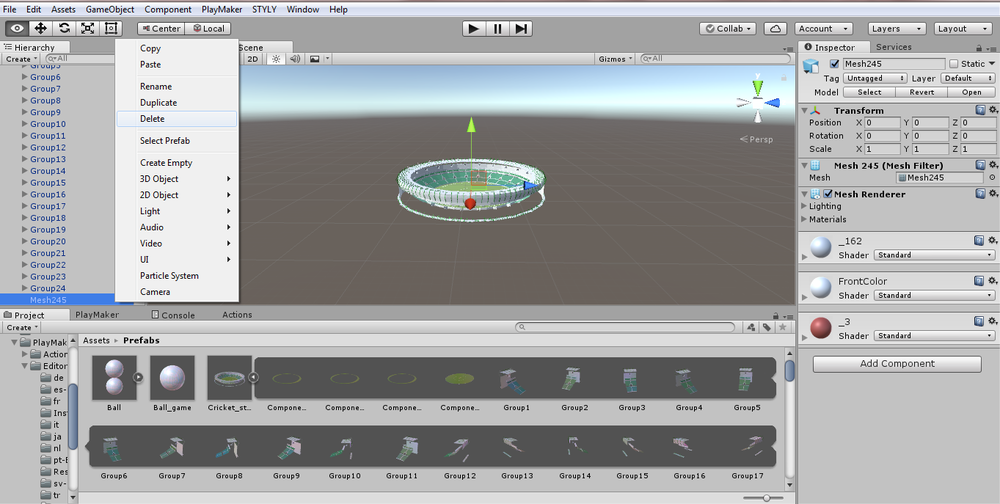Open FrontColor material help icon

[980, 281]
